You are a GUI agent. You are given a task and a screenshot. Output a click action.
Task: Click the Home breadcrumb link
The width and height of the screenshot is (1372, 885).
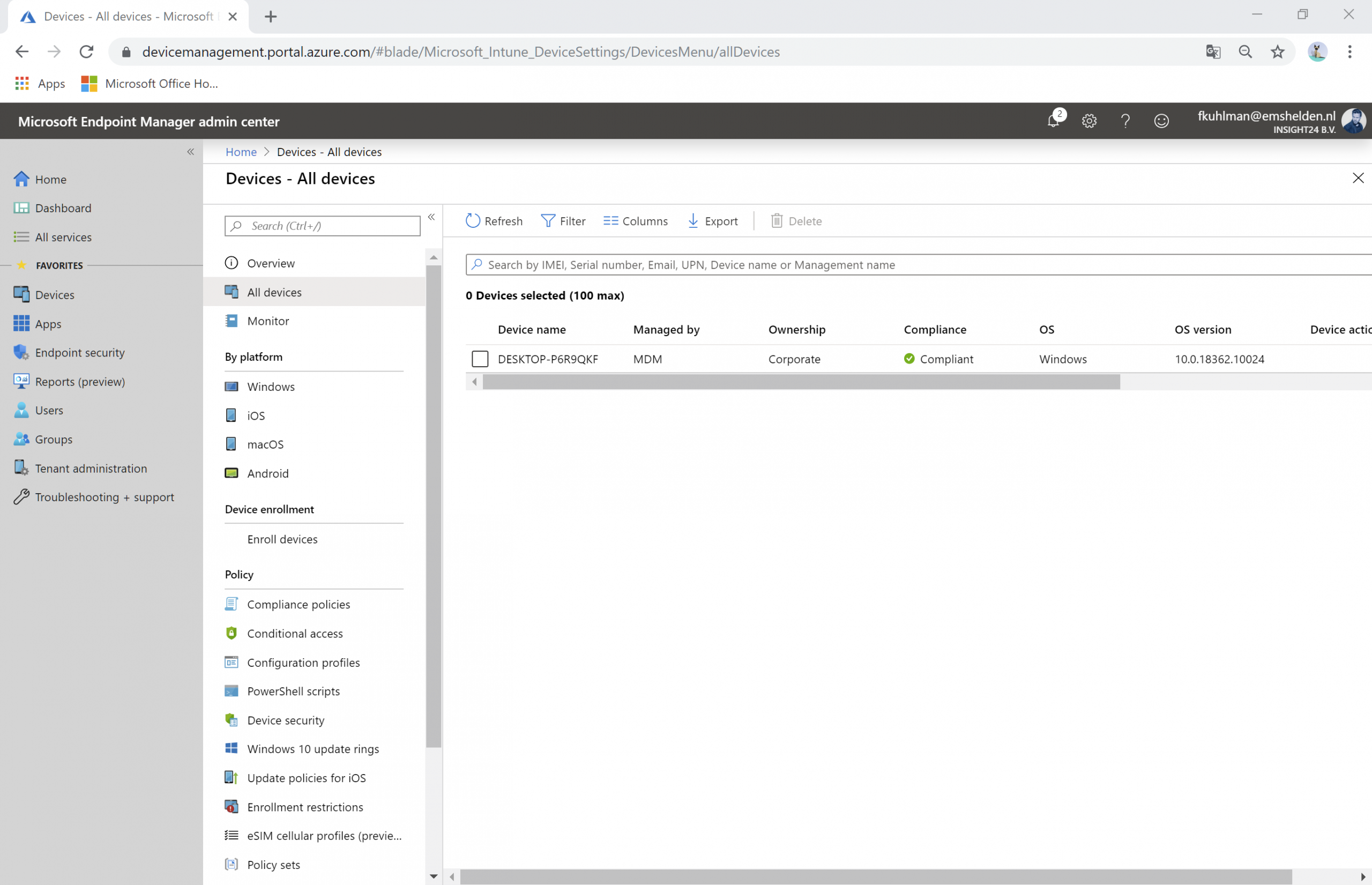(x=241, y=152)
